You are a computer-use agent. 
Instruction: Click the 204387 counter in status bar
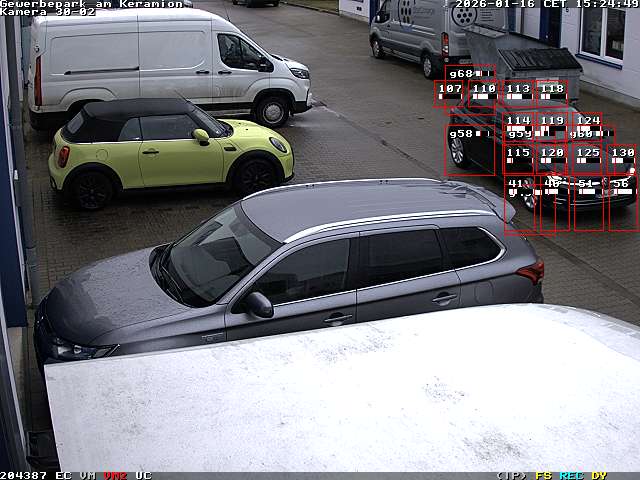tap(24, 475)
